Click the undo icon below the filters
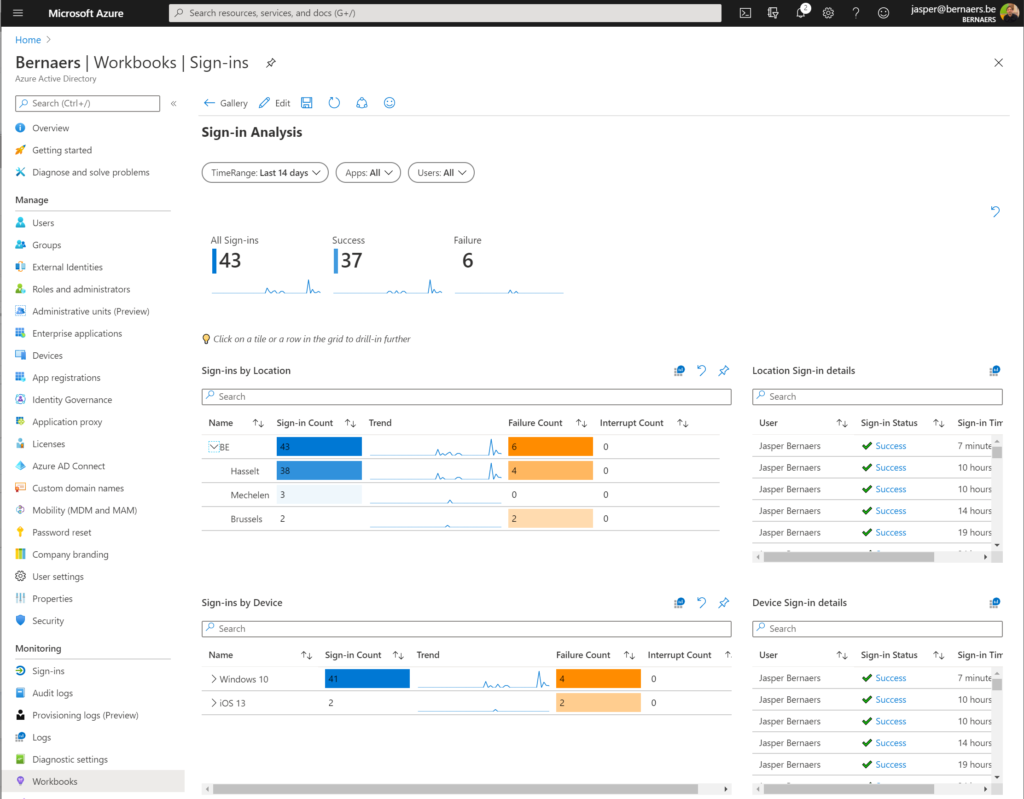 coord(995,211)
